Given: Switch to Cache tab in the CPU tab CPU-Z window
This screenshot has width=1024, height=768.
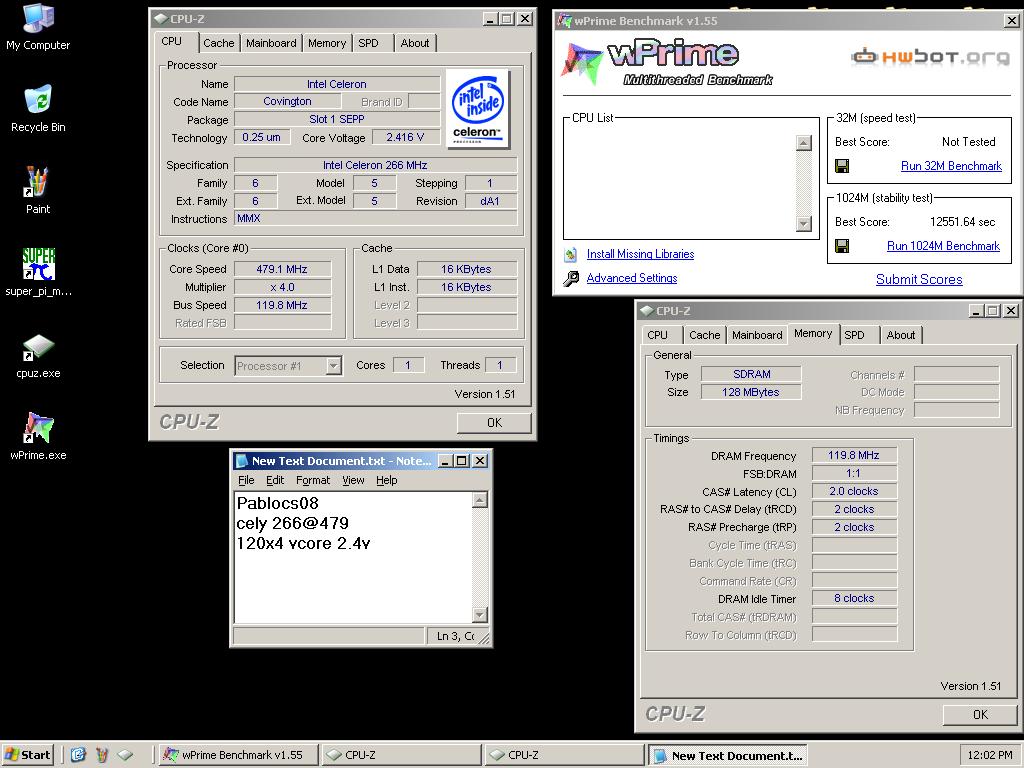Looking at the screenshot, I should [x=218, y=43].
